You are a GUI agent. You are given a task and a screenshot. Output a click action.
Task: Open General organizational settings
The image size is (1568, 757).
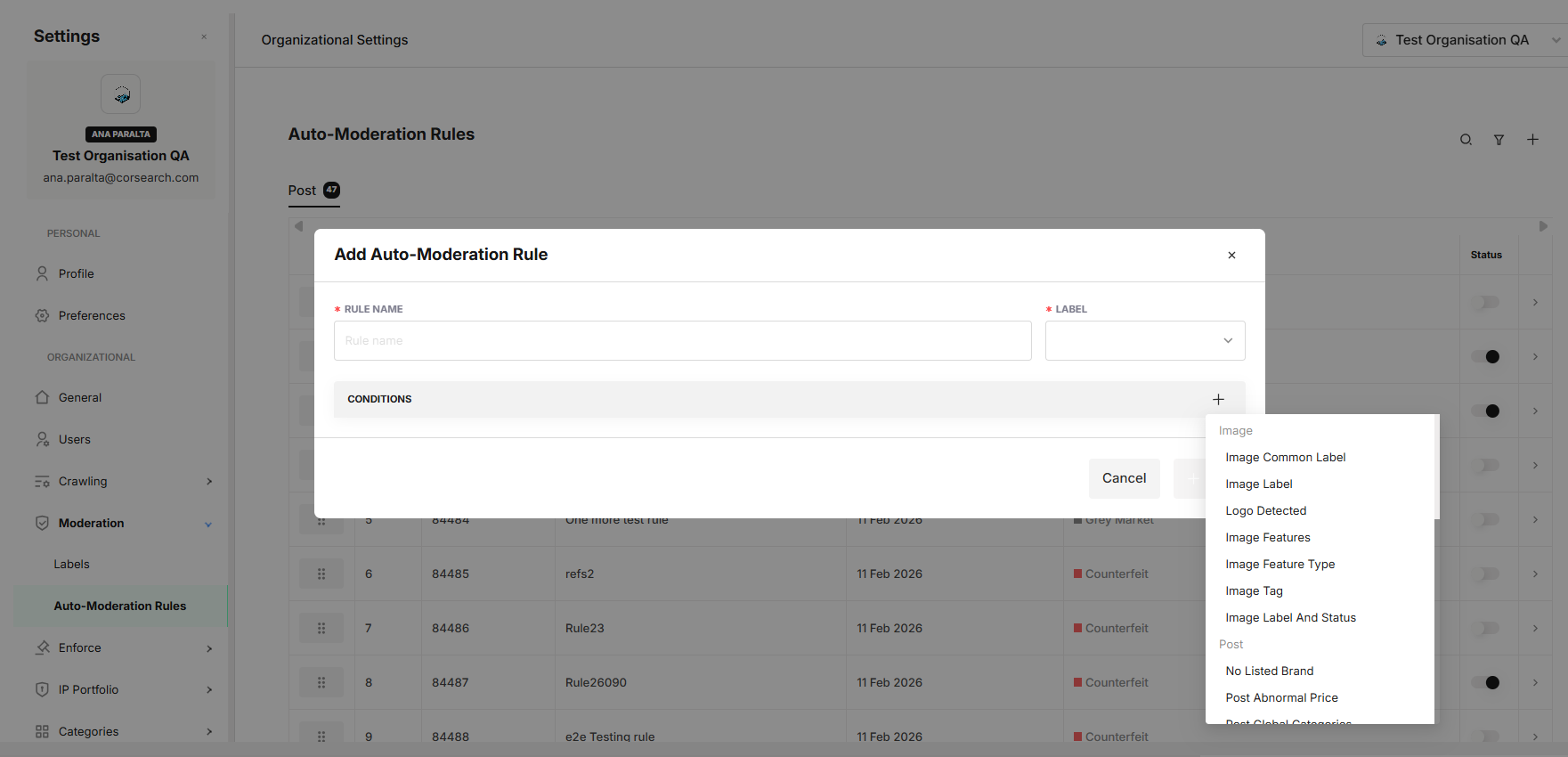[x=80, y=397]
